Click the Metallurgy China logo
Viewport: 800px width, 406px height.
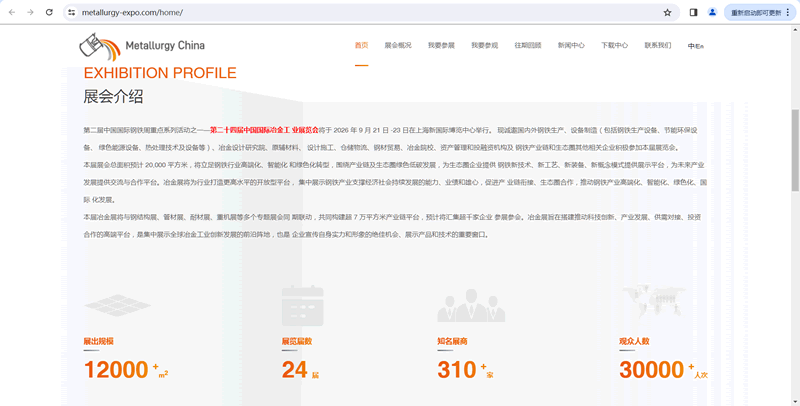(x=142, y=46)
